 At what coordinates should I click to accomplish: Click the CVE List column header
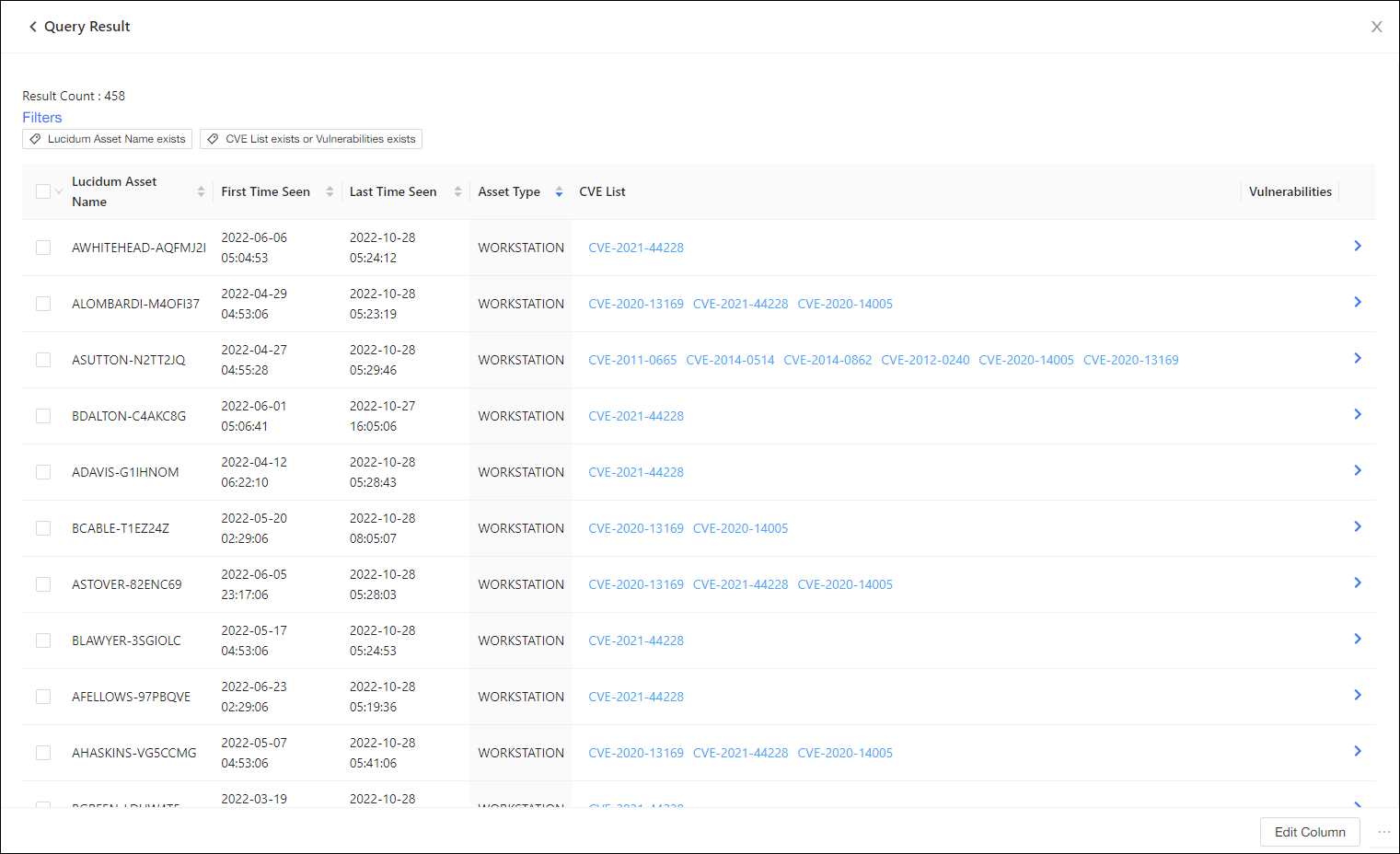pyautogui.click(x=602, y=191)
